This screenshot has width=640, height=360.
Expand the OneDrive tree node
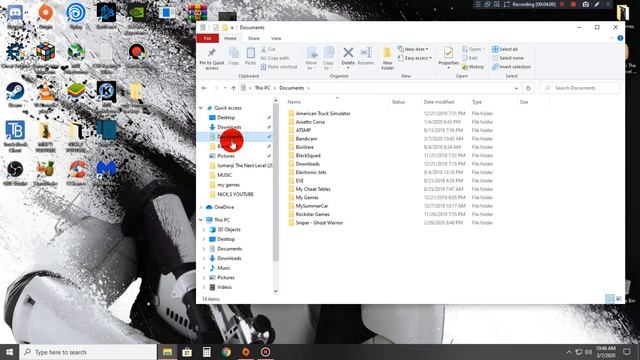(x=201, y=207)
